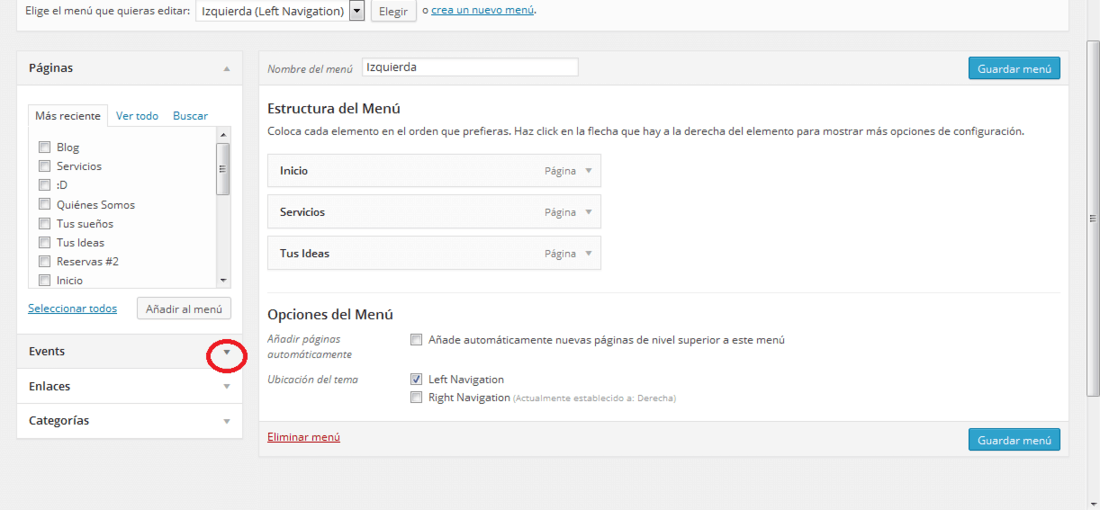Switch to the Más reciente tab
Viewport: 1100px width, 510px height.
click(67, 116)
